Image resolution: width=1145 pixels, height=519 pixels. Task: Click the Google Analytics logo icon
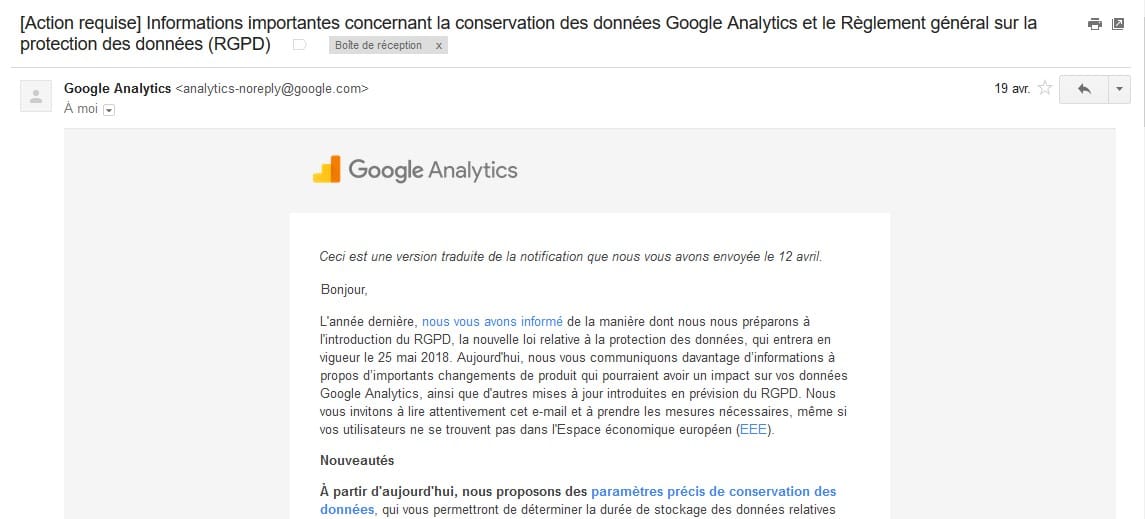tap(326, 170)
